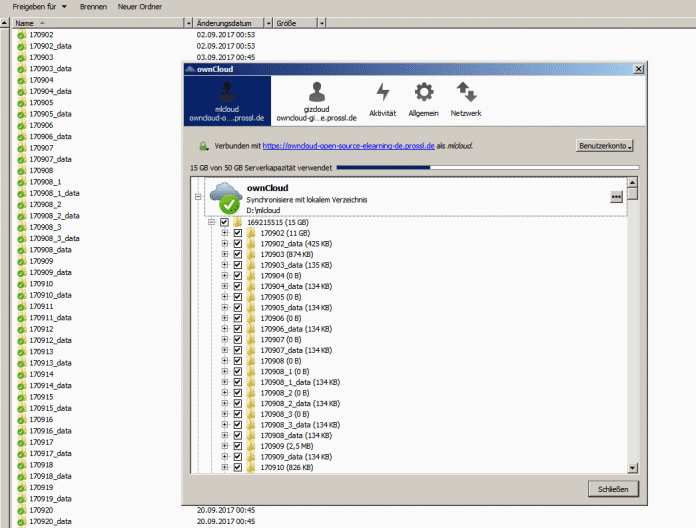Open folder 170902 in the file list

coord(42,35)
